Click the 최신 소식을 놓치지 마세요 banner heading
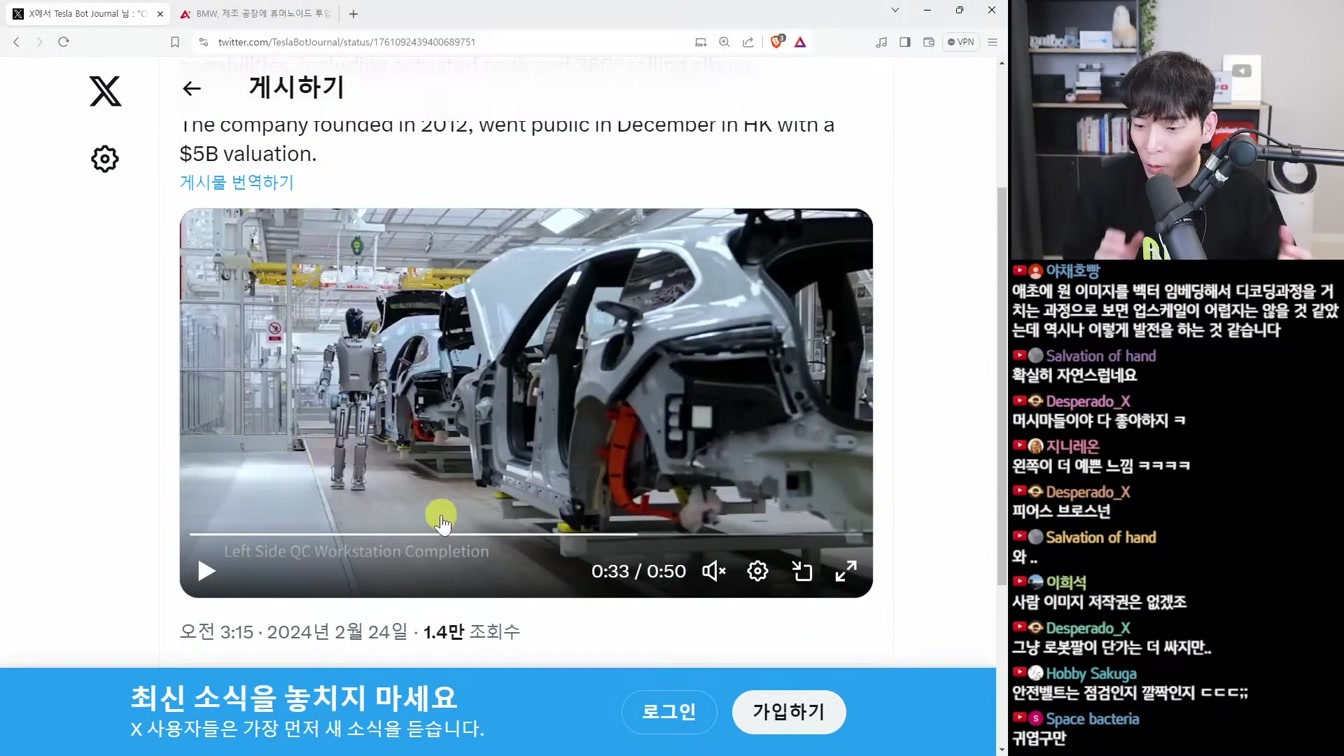 [294, 697]
